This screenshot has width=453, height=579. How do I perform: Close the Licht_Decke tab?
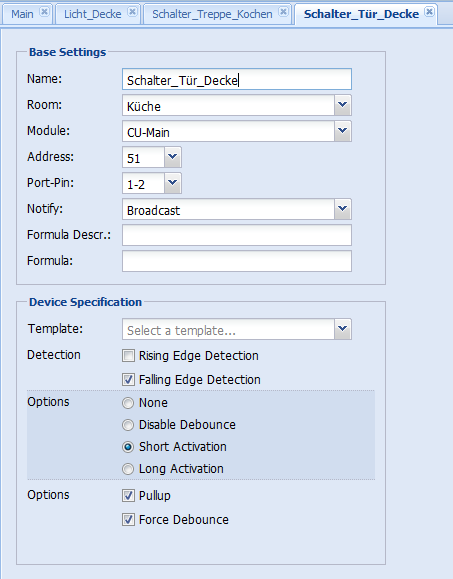(132, 12)
